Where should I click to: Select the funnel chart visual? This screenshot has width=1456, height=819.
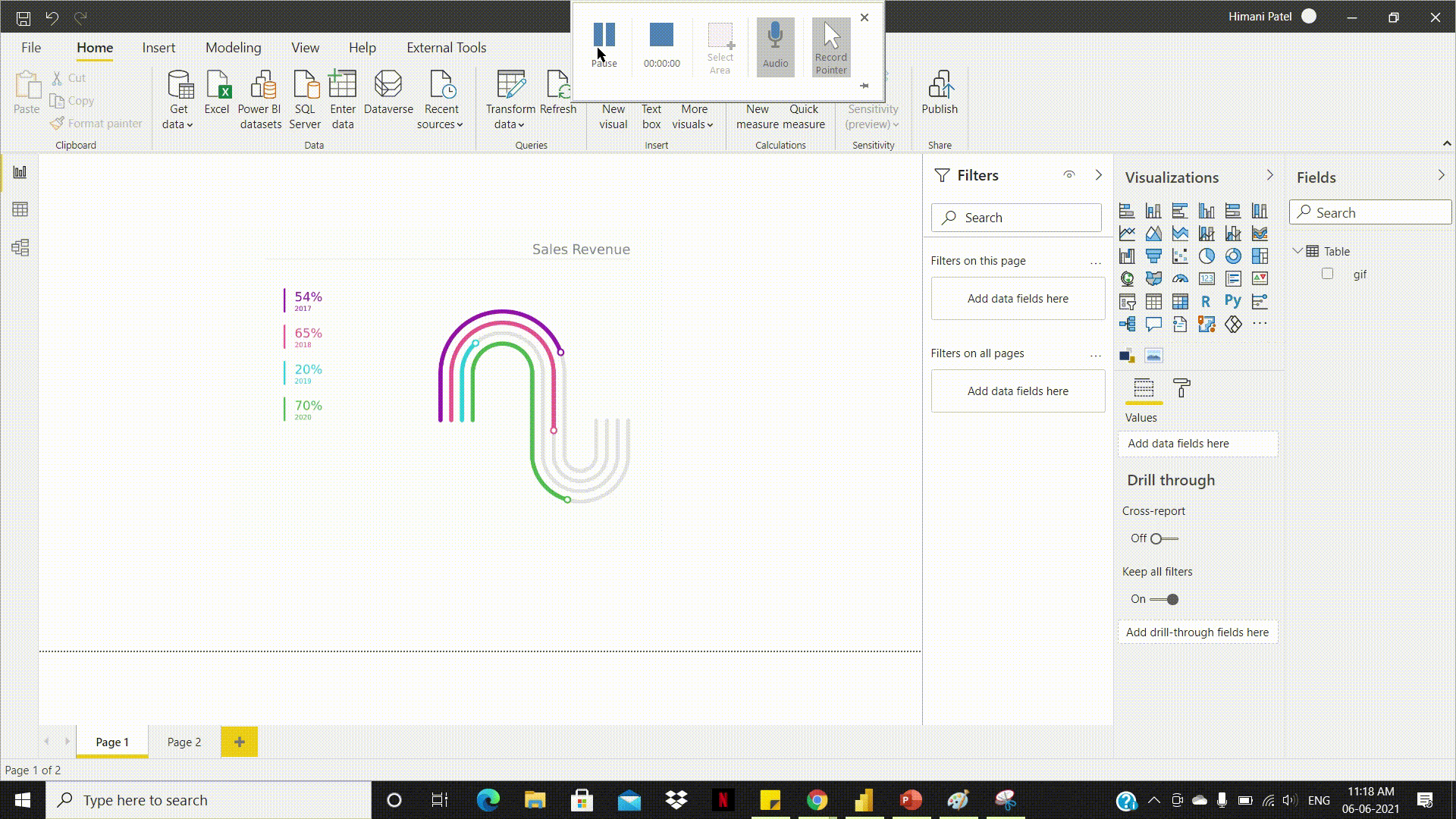click(x=1153, y=256)
